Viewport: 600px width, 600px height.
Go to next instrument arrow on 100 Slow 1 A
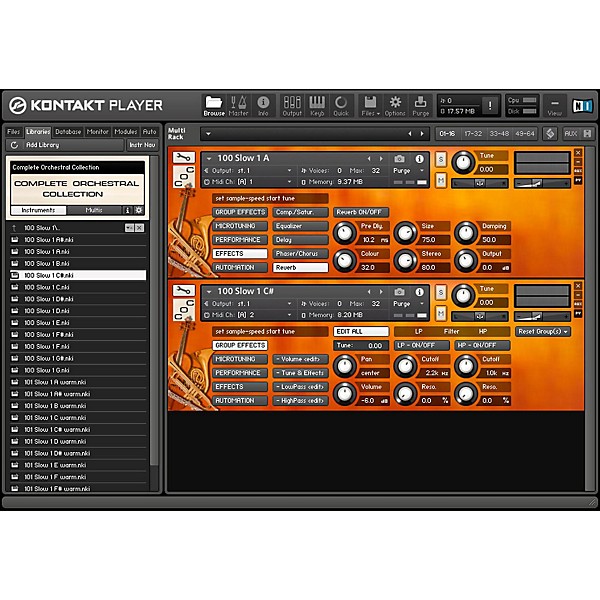tap(381, 158)
